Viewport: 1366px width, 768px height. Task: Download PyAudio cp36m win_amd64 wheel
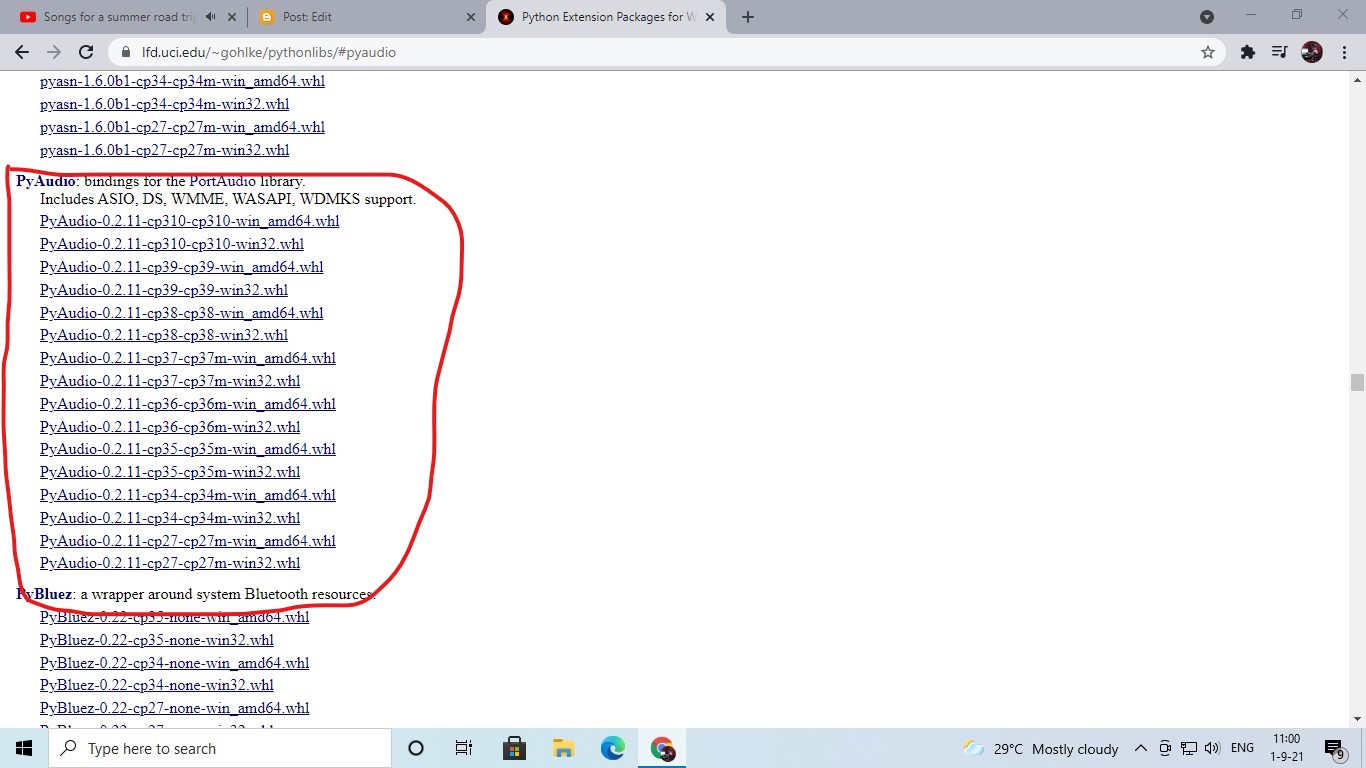(188, 404)
